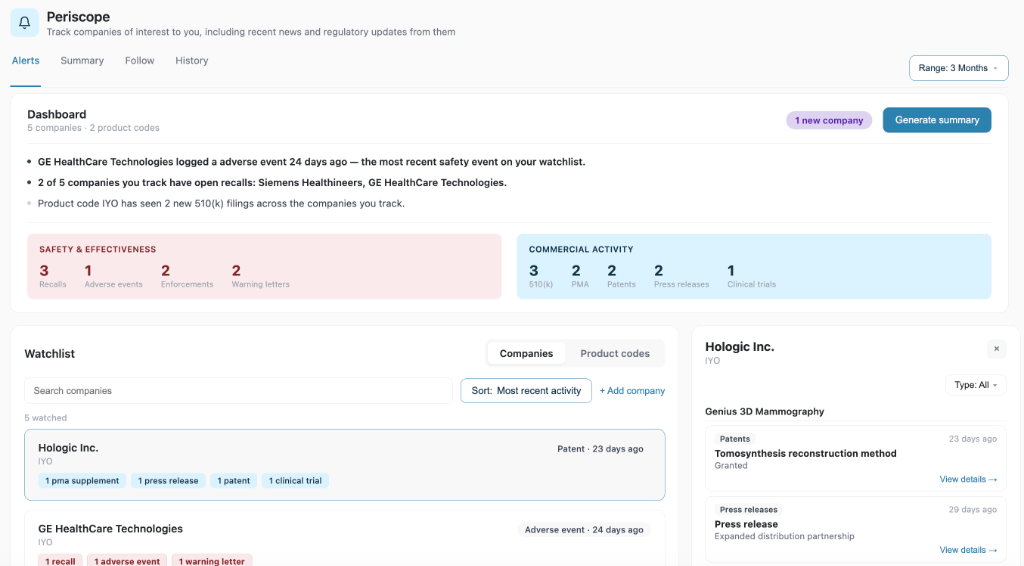Image resolution: width=1024 pixels, height=566 pixels.
Task: Click the + Add company link
Action: click(632, 390)
